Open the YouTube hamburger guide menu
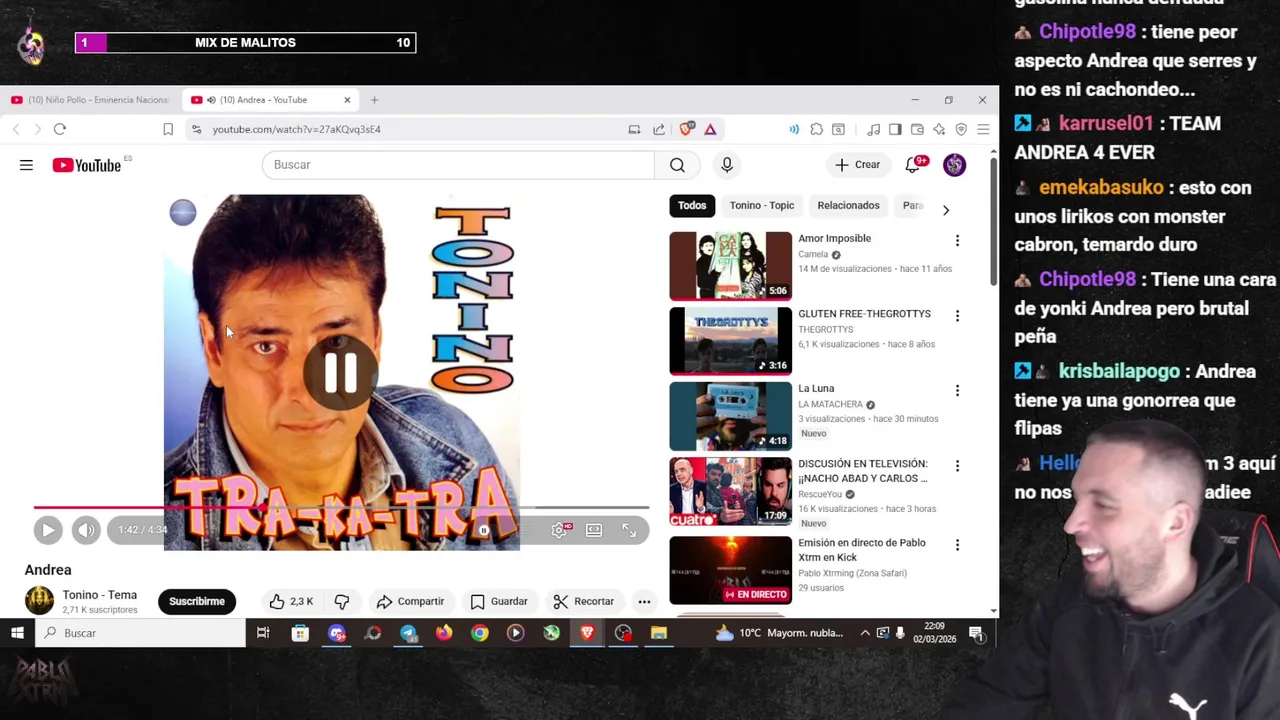 pos(26,165)
